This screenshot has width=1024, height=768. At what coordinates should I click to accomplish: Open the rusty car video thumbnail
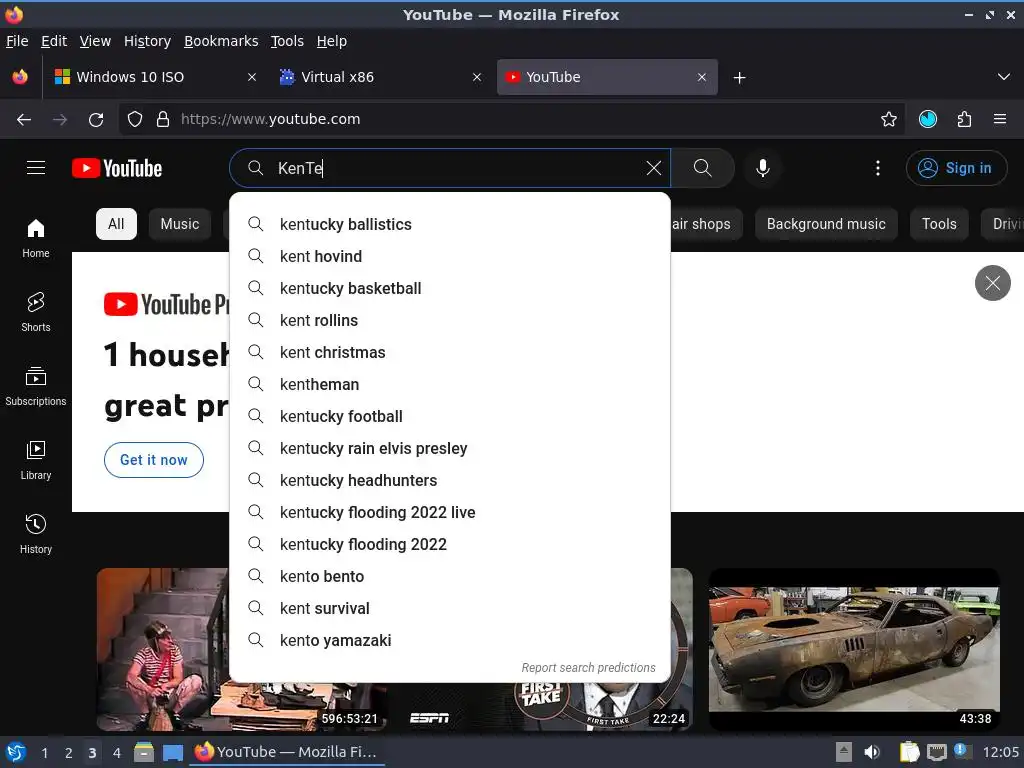pyautogui.click(x=854, y=650)
